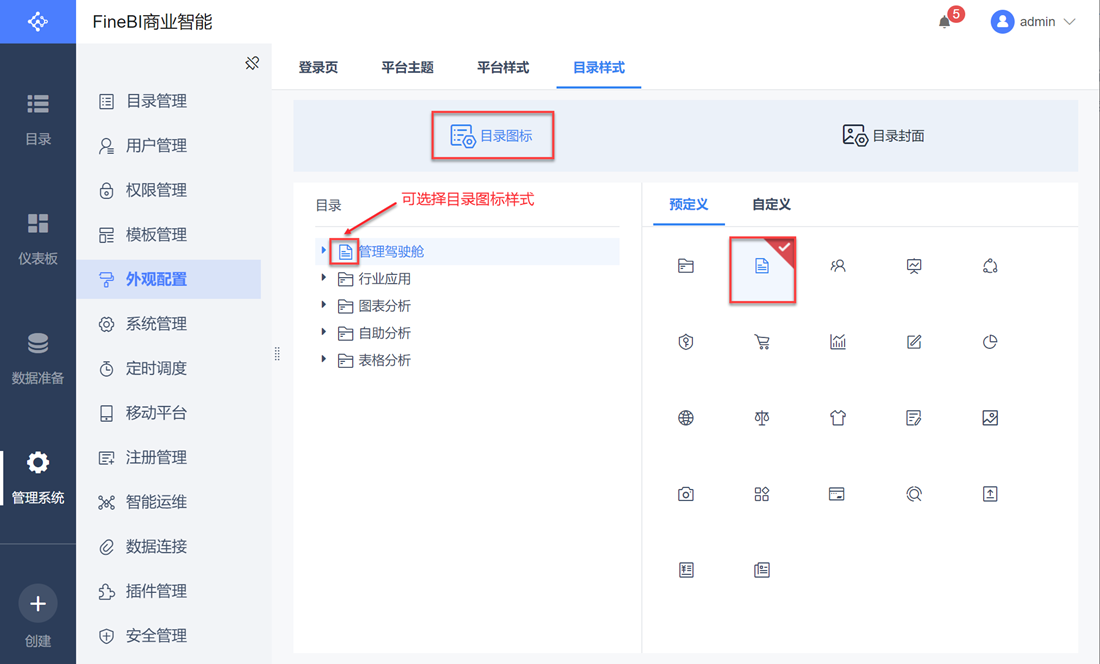Select the shield icon style
This screenshot has width=1100, height=664.
(686, 342)
